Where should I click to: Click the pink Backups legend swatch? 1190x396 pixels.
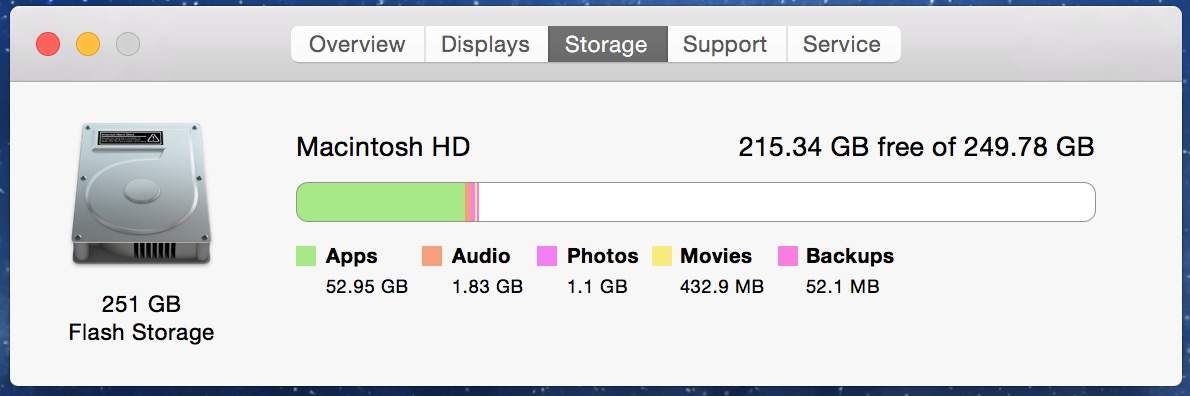[789, 256]
